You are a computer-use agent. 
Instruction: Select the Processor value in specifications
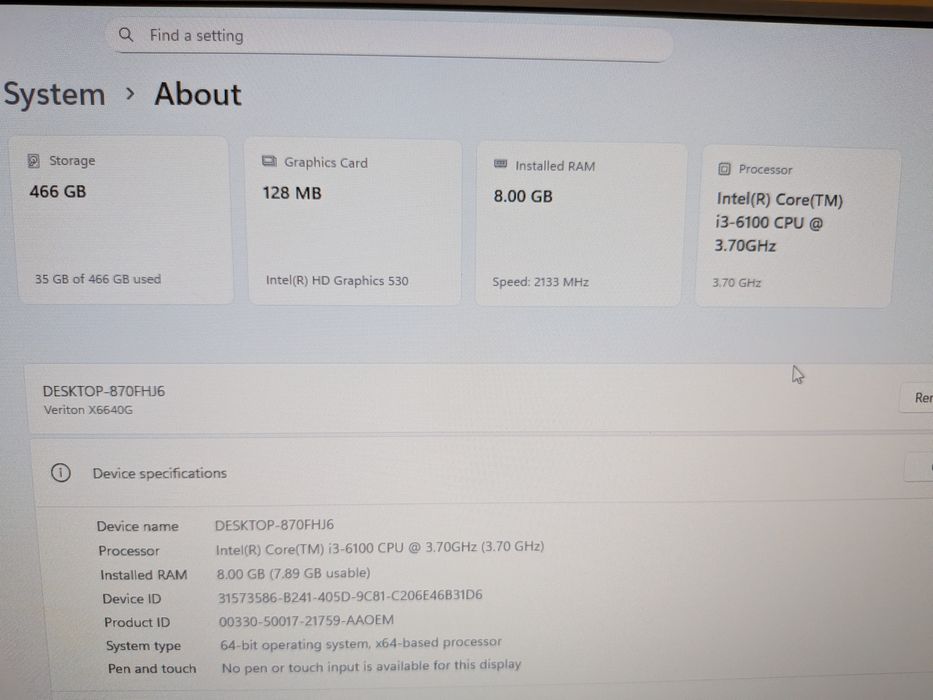pyautogui.click(x=380, y=548)
